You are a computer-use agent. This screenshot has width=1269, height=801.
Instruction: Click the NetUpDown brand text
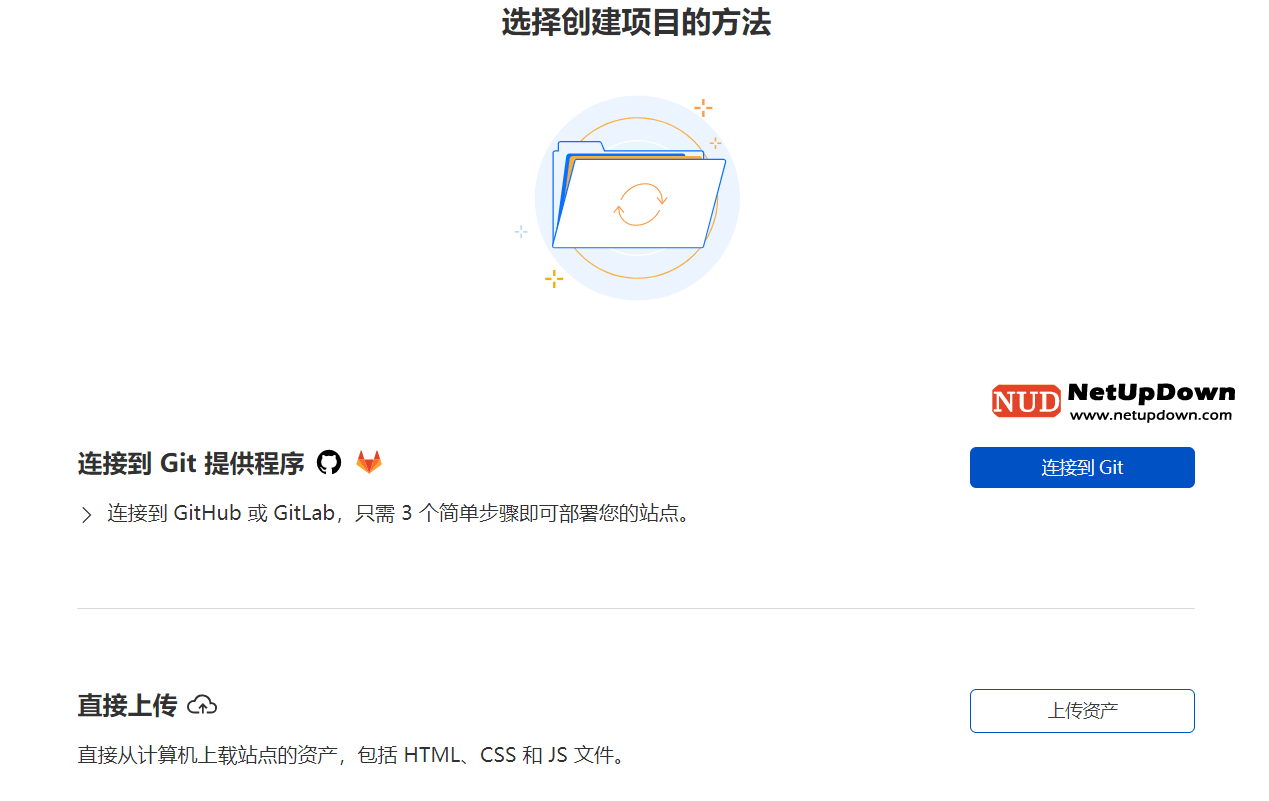[x=1151, y=393]
